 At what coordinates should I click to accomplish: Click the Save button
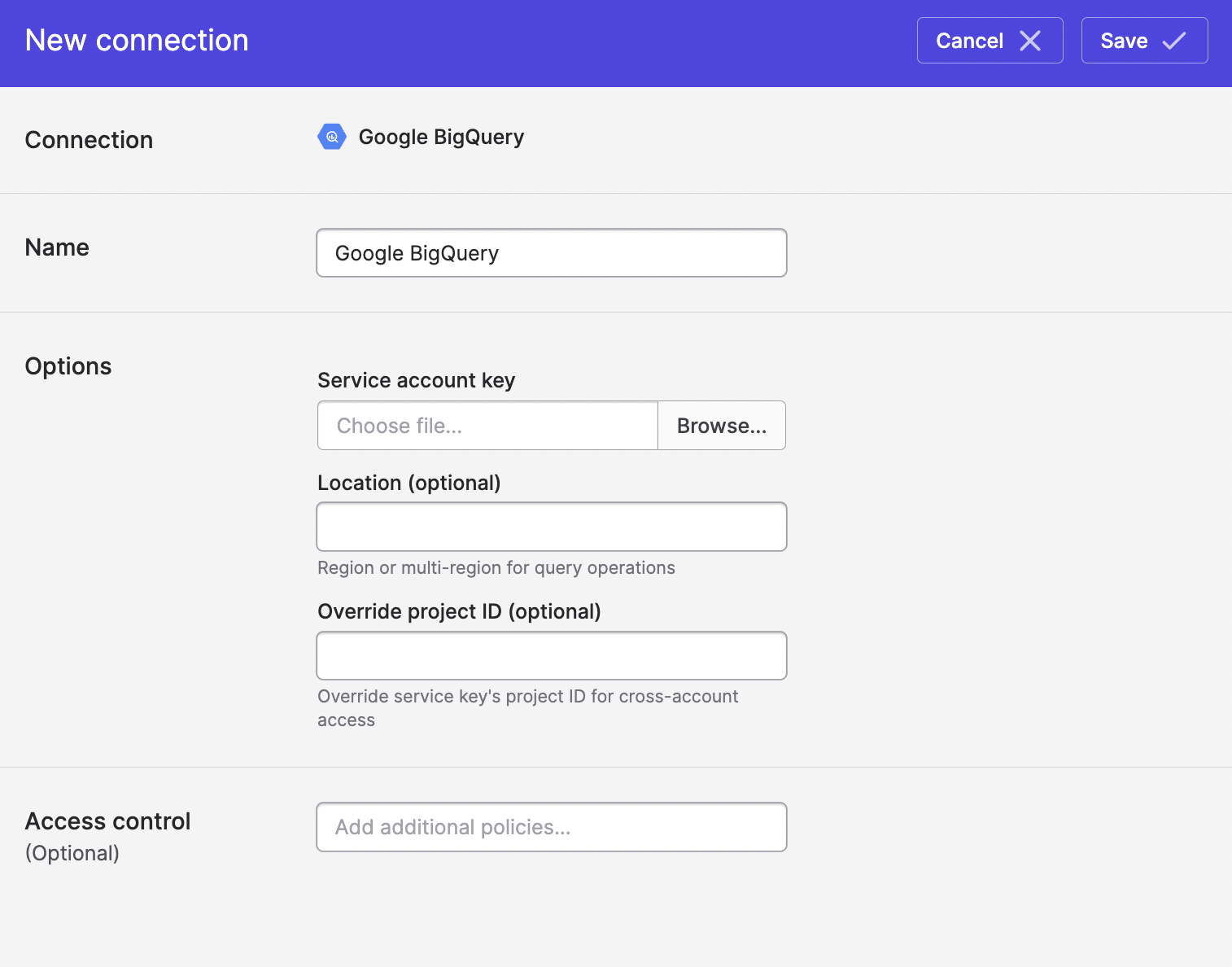[x=1144, y=41]
